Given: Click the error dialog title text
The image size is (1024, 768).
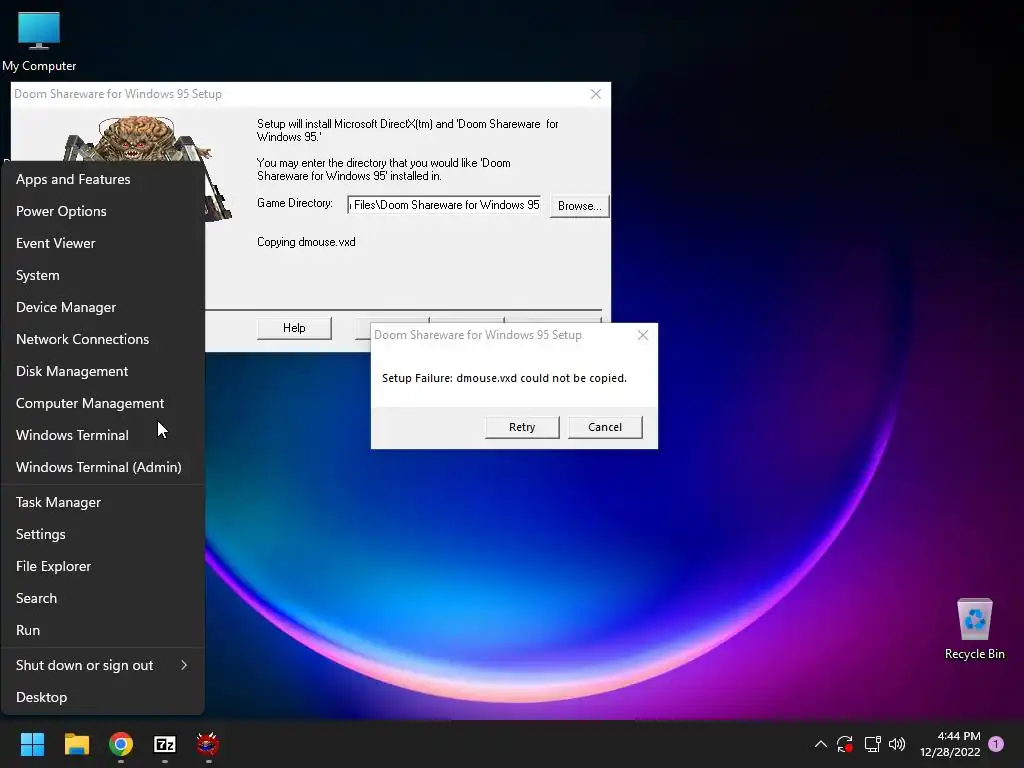Looking at the screenshot, I should pyautogui.click(x=477, y=335).
